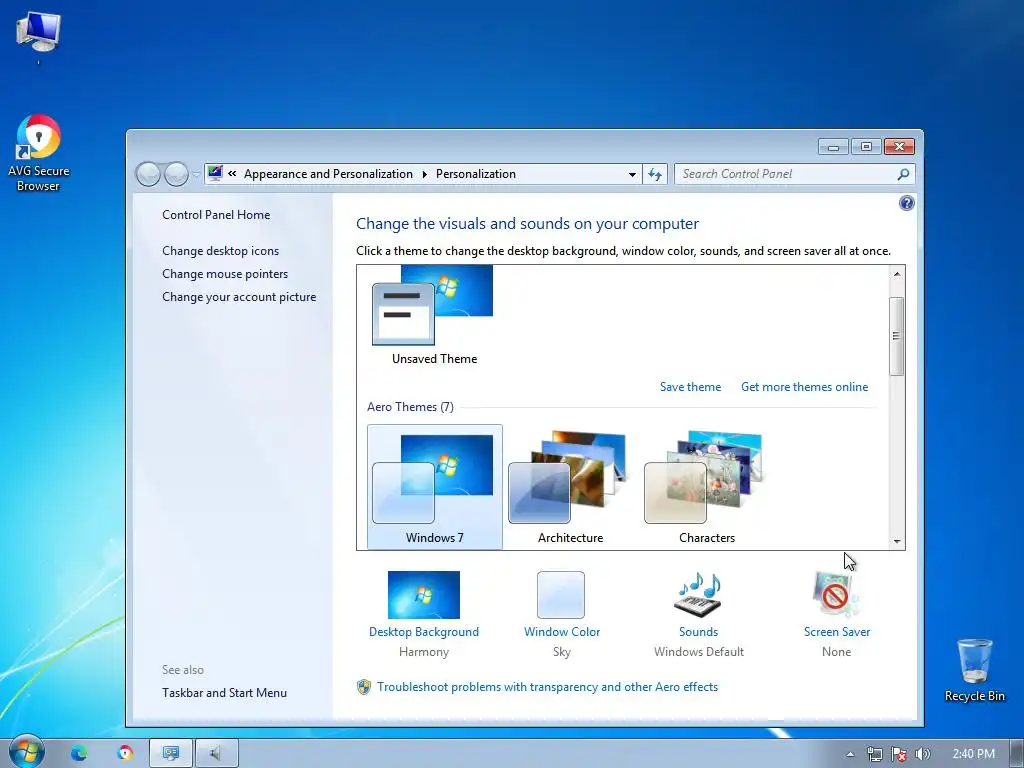
Task: Click the Windows Start orb
Action: click(x=26, y=752)
